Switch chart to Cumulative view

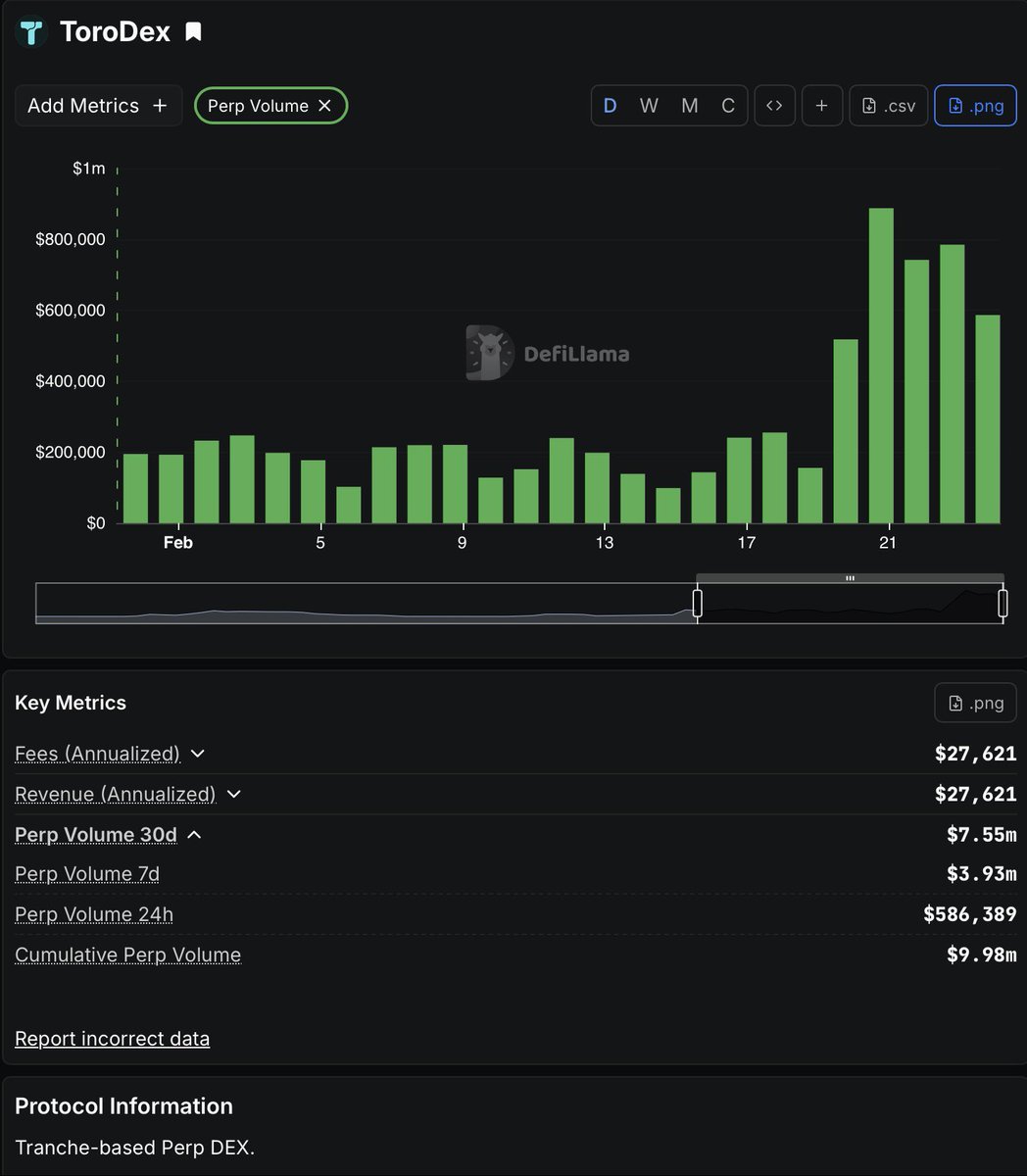(728, 106)
